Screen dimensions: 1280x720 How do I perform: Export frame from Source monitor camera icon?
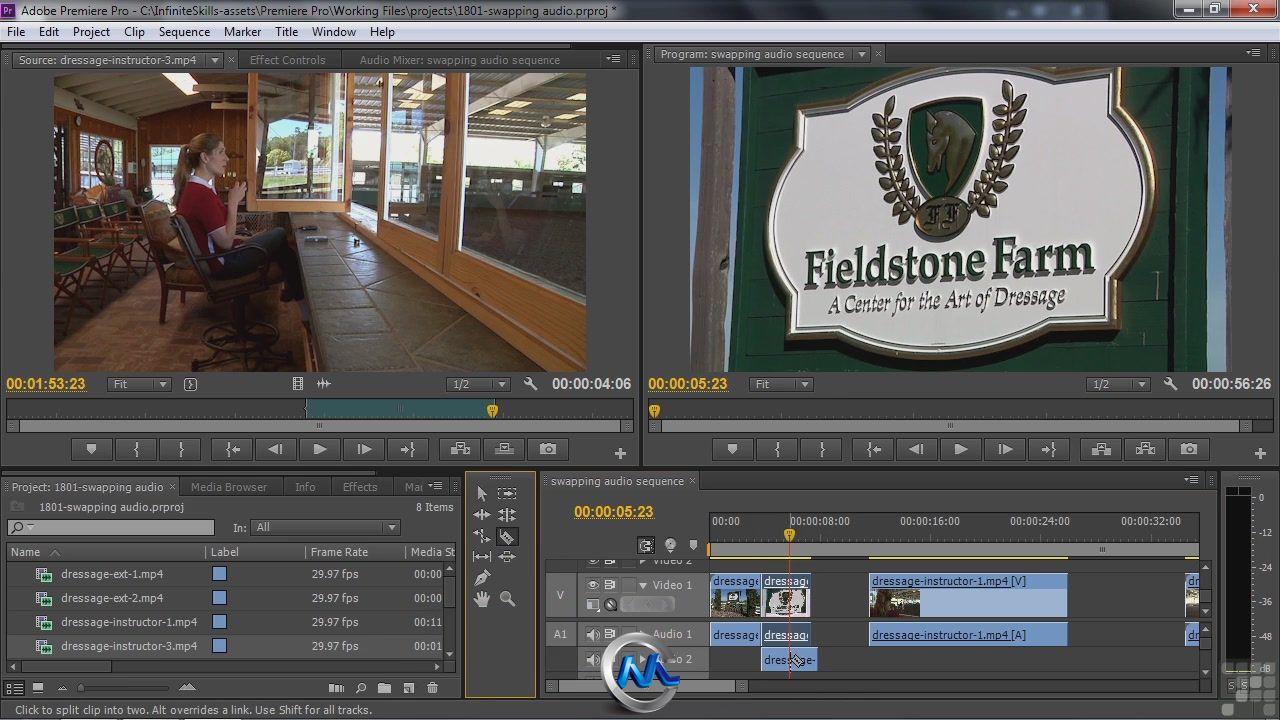point(548,450)
